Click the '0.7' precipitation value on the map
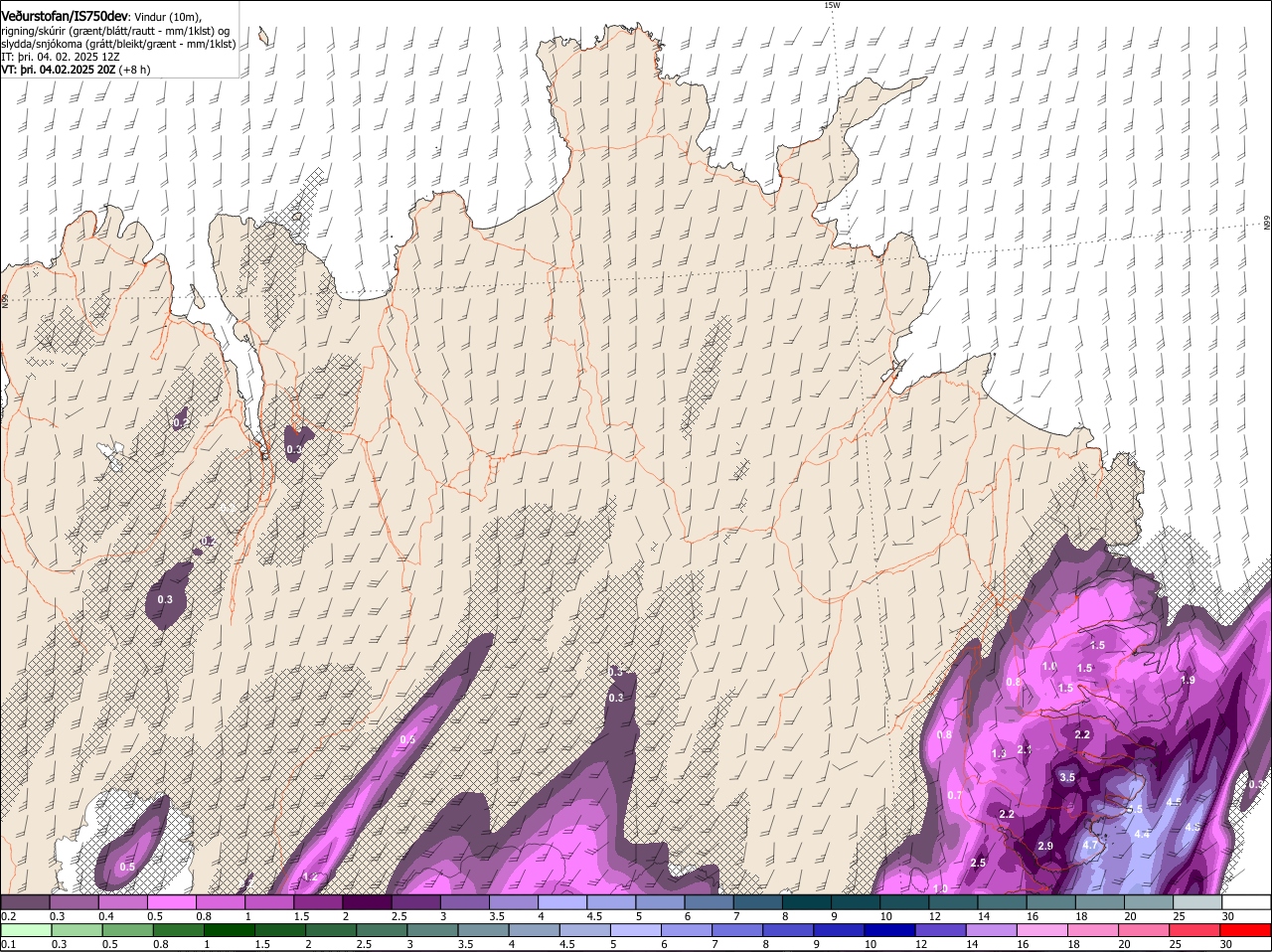 (955, 795)
